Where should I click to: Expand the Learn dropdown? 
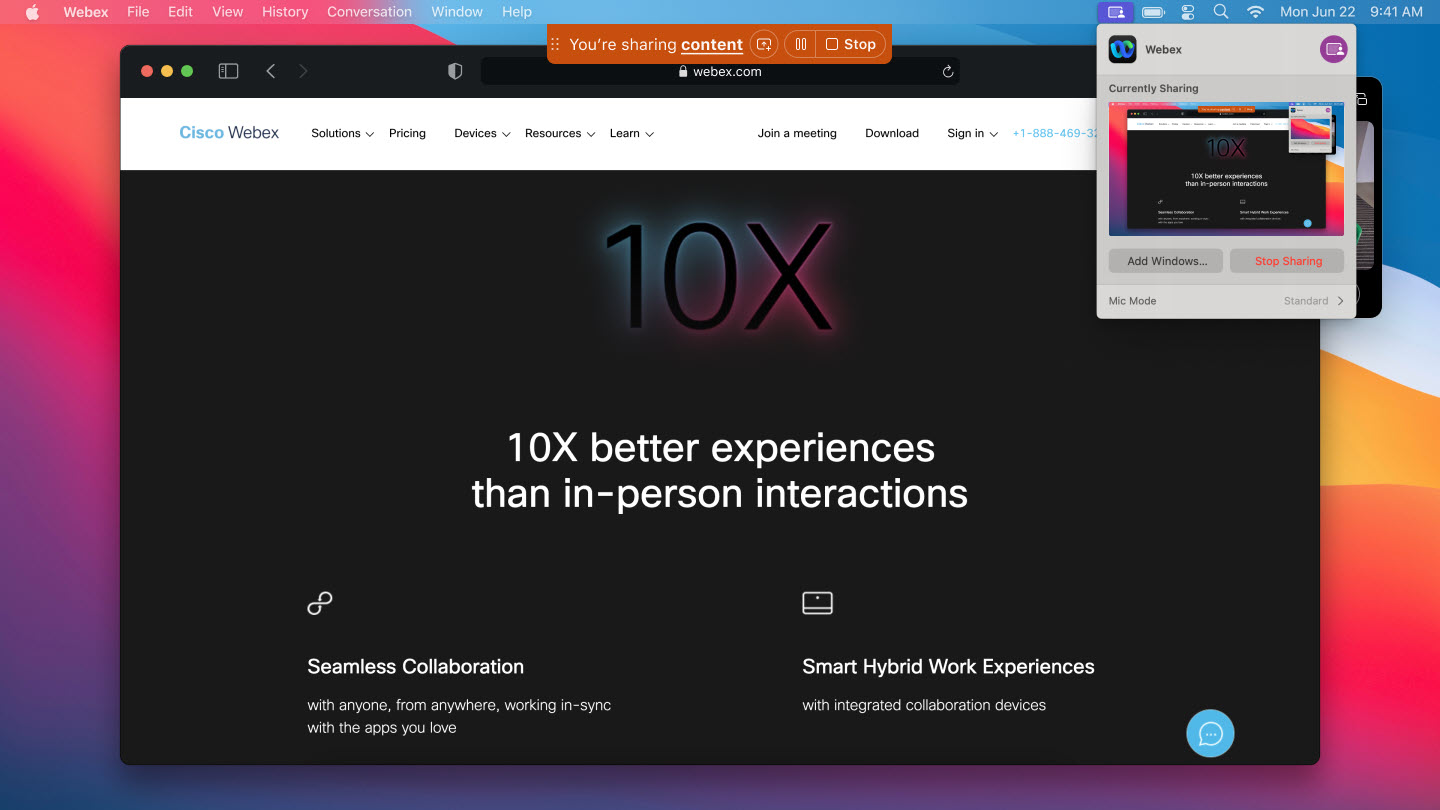point(632,133)
